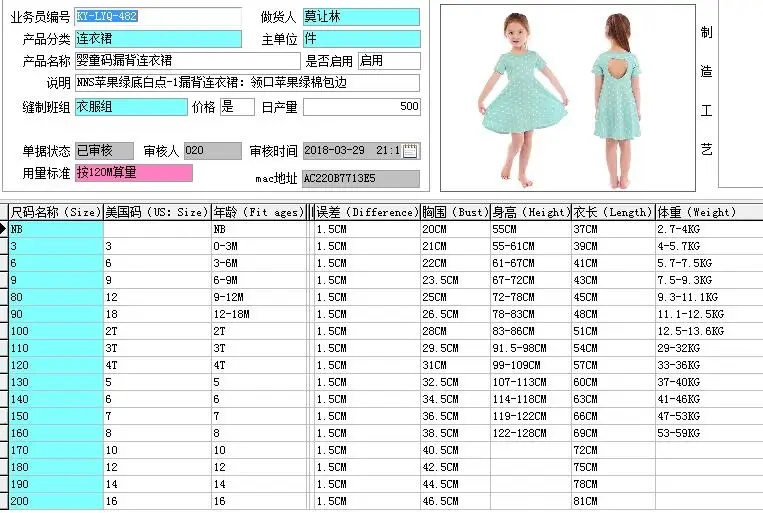Select the bust cell 46.5CM
The height and width of the screenshot is (513, 763).
(455, 501)
